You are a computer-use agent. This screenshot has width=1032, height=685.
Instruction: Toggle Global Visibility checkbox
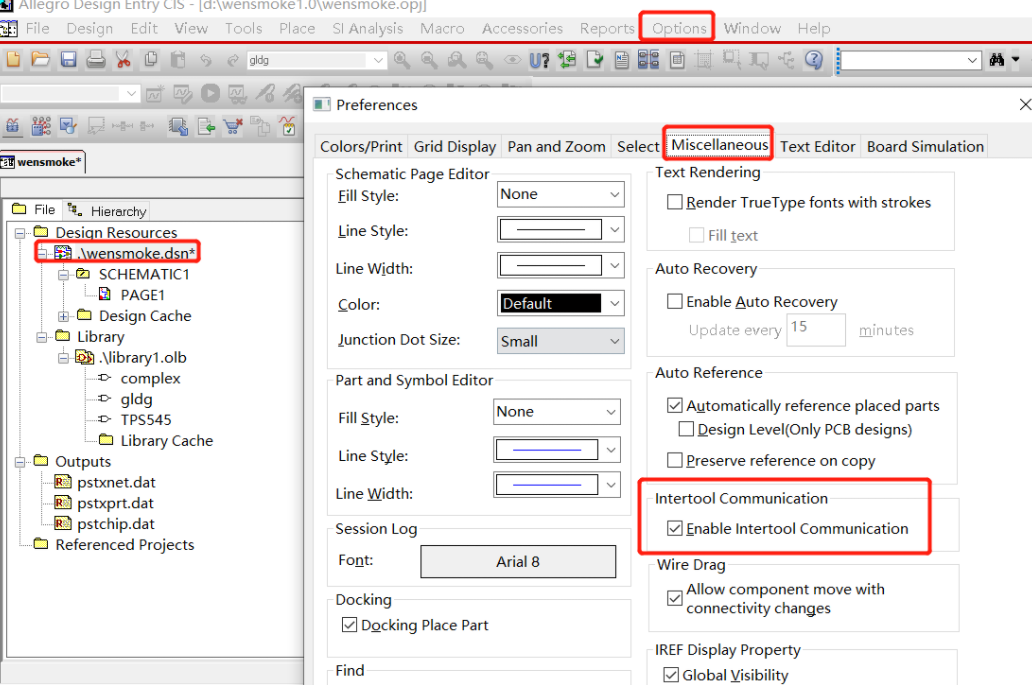[x=671, y=674]
